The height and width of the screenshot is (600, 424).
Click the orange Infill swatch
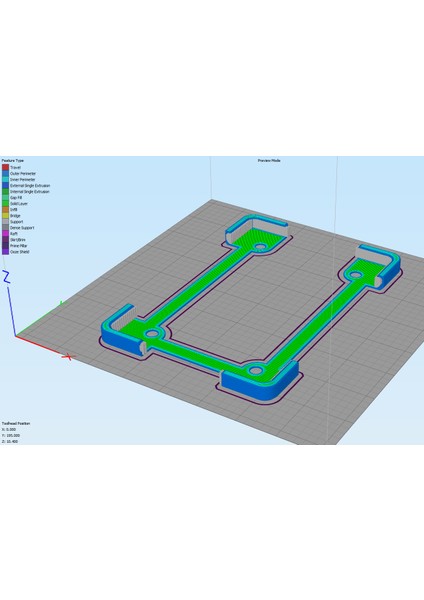click(x=5, y=210)
